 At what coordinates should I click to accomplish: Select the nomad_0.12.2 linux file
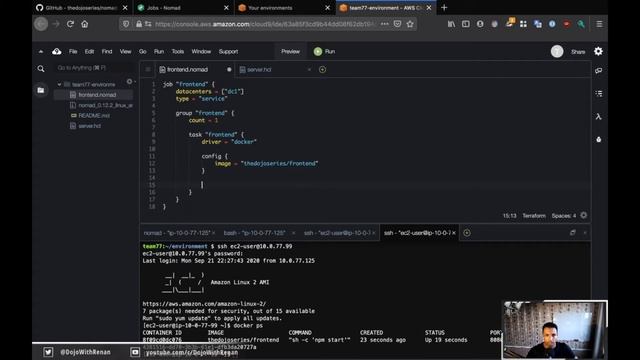click(x=101, y=105)
